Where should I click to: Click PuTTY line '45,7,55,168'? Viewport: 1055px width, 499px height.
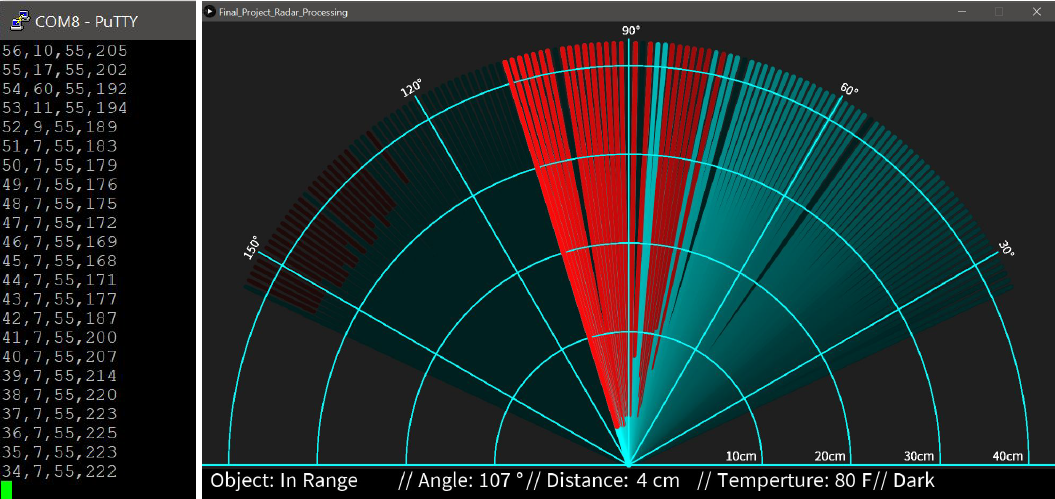click(x=60, y=260)
